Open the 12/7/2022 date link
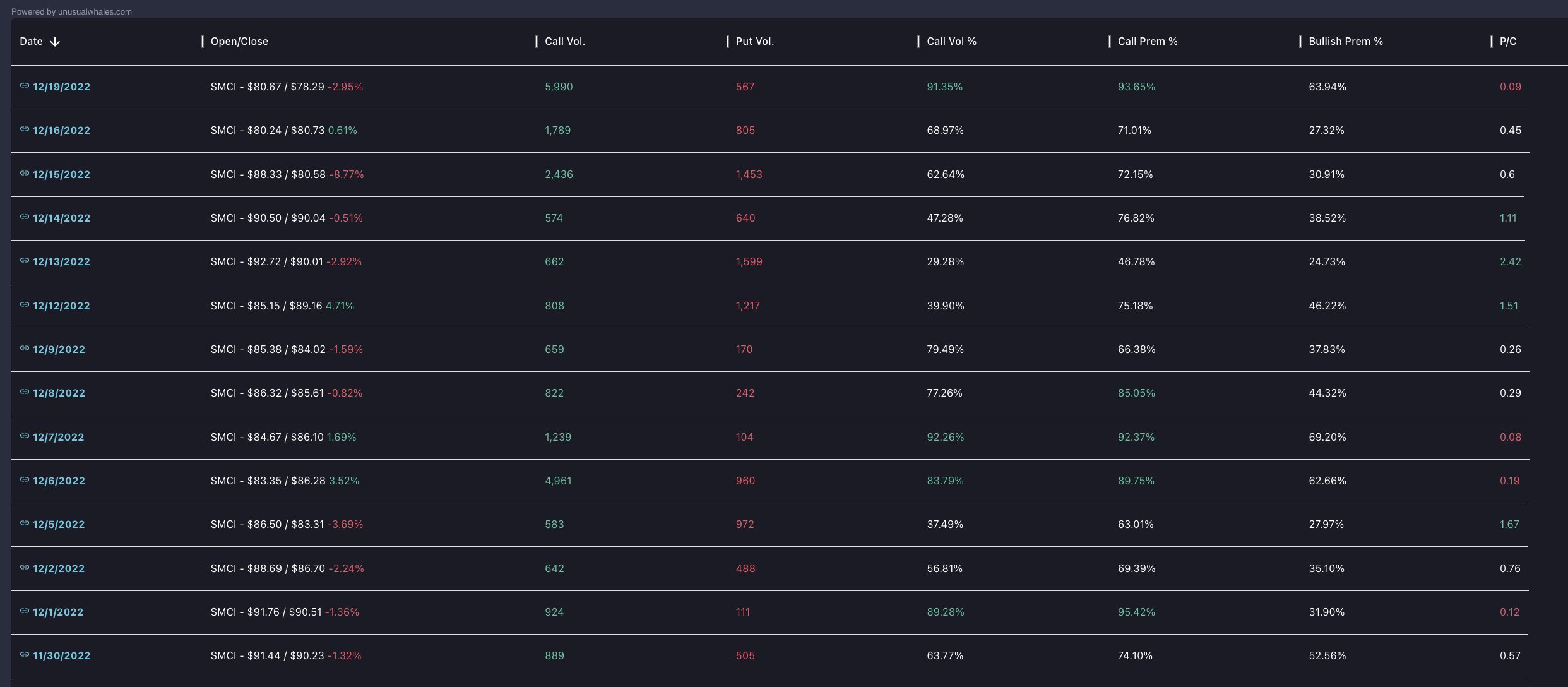 (58, 437)
